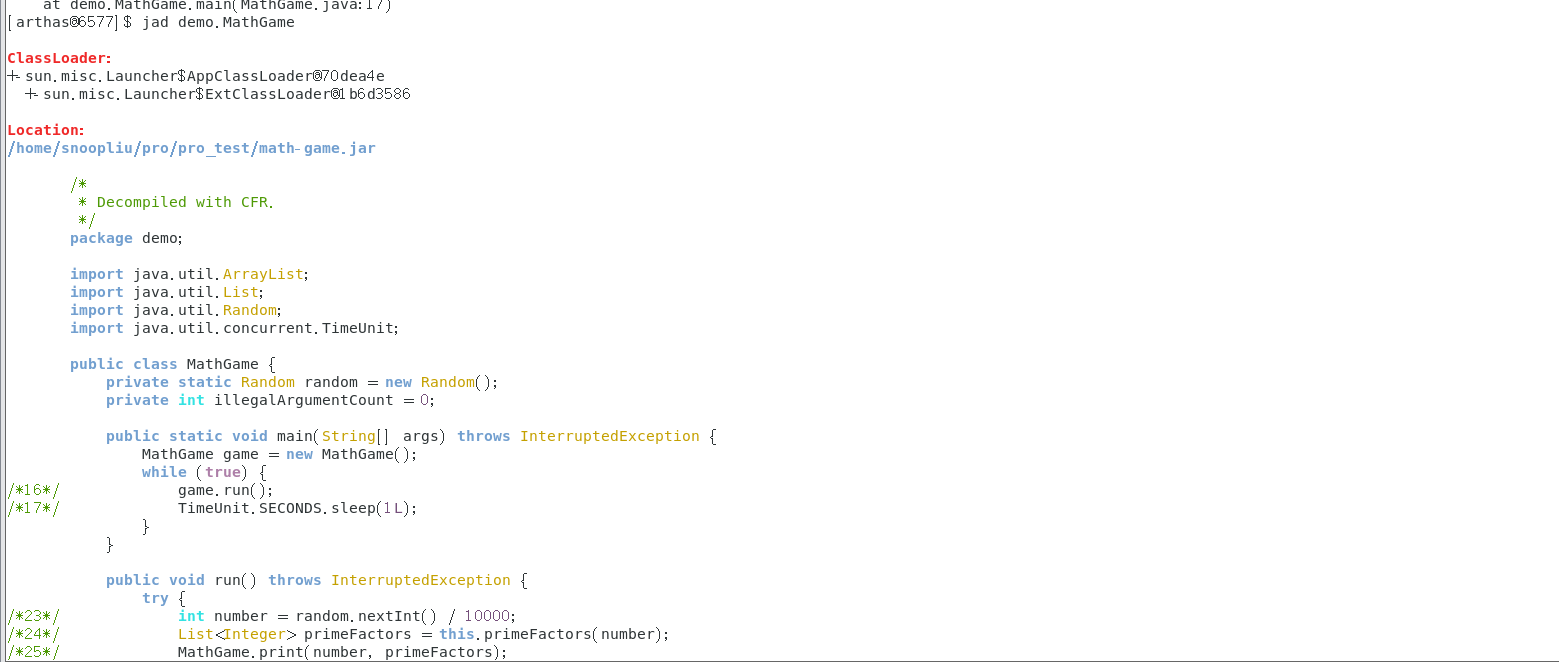
Task: Click 'public void run() throws InterruptedException' signature
Action: [x=316, y=580]
